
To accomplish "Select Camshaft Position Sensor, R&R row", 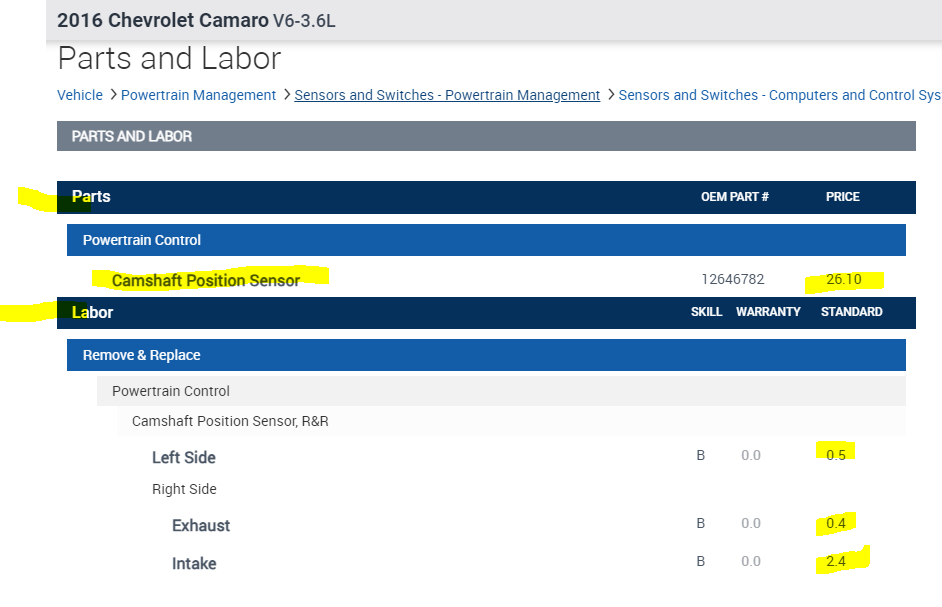I will [x=230, y=421].
